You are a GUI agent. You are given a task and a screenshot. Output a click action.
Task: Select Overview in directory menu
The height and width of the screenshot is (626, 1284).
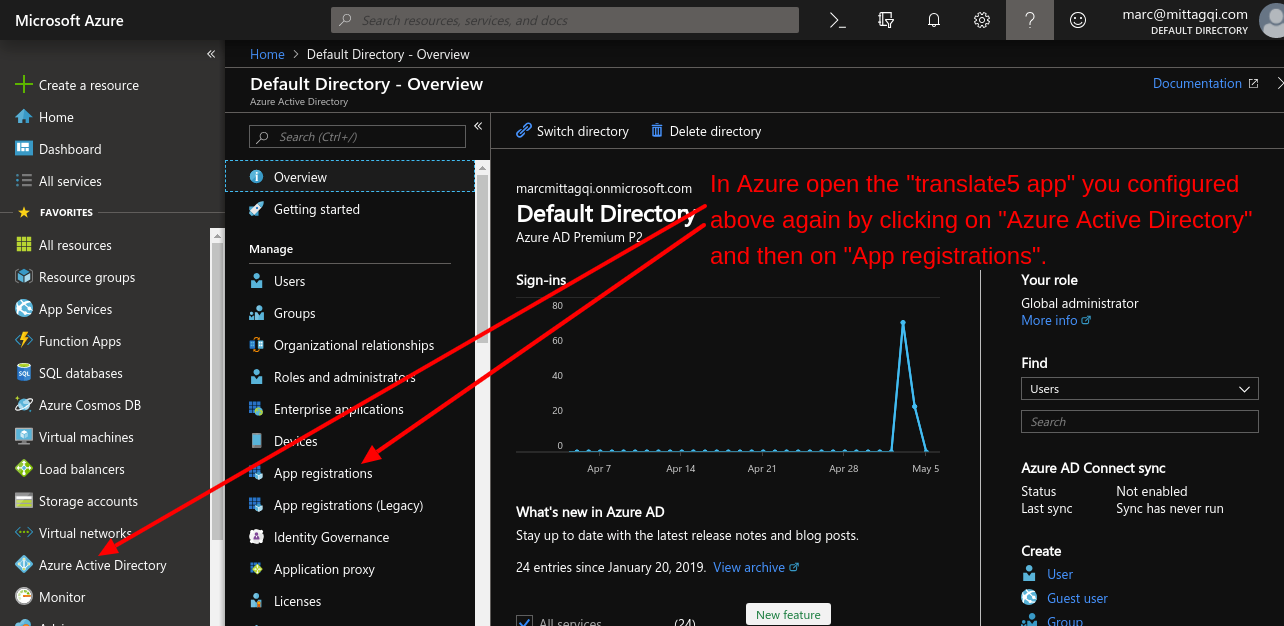[350, 177]
